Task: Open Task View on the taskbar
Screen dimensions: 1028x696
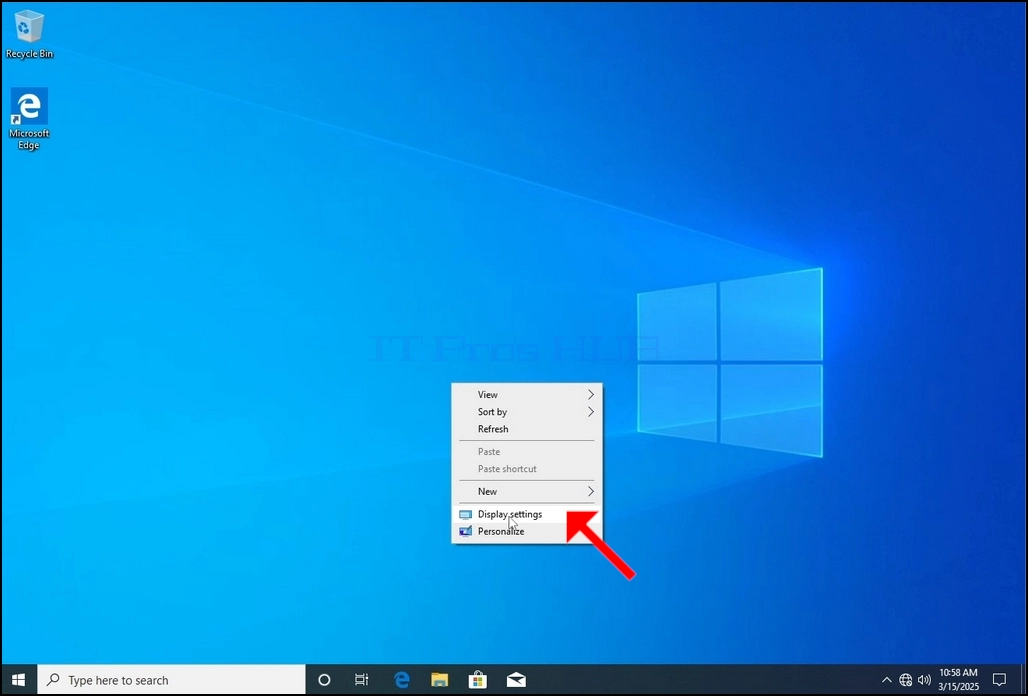Action: pyautogui.click(x=361, y=680)
